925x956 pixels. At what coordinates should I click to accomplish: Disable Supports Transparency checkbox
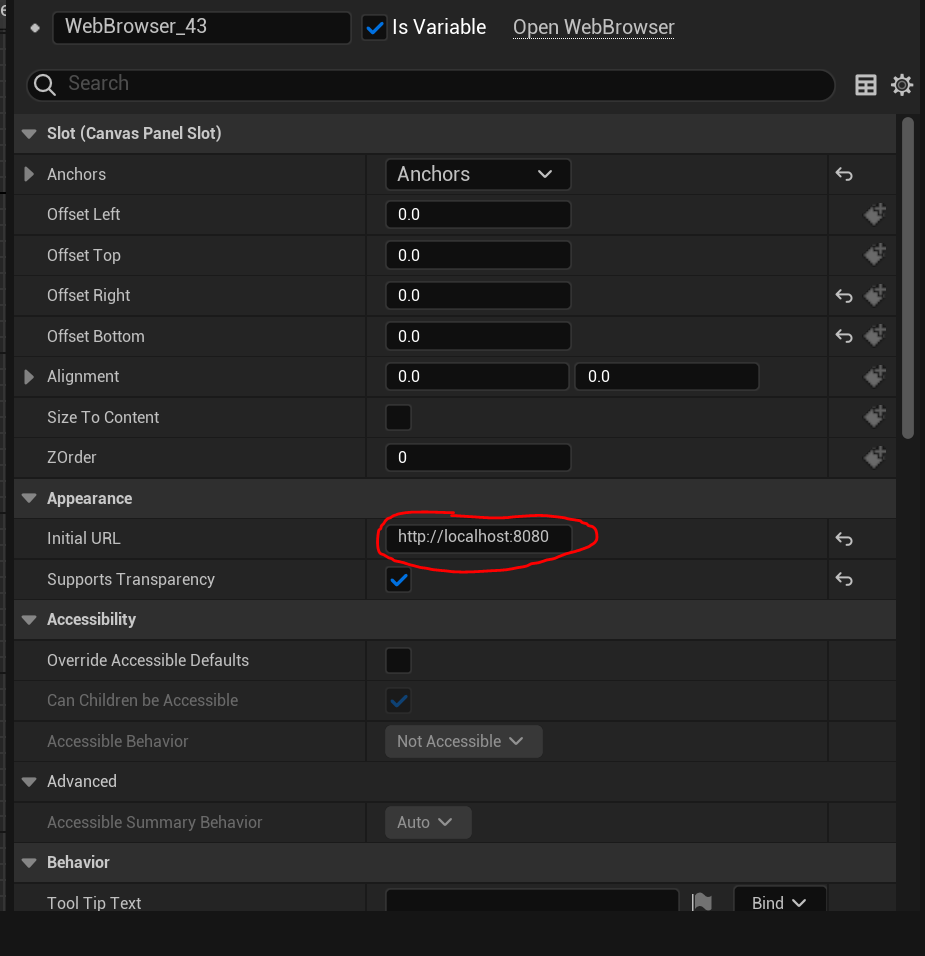(398, 580)
